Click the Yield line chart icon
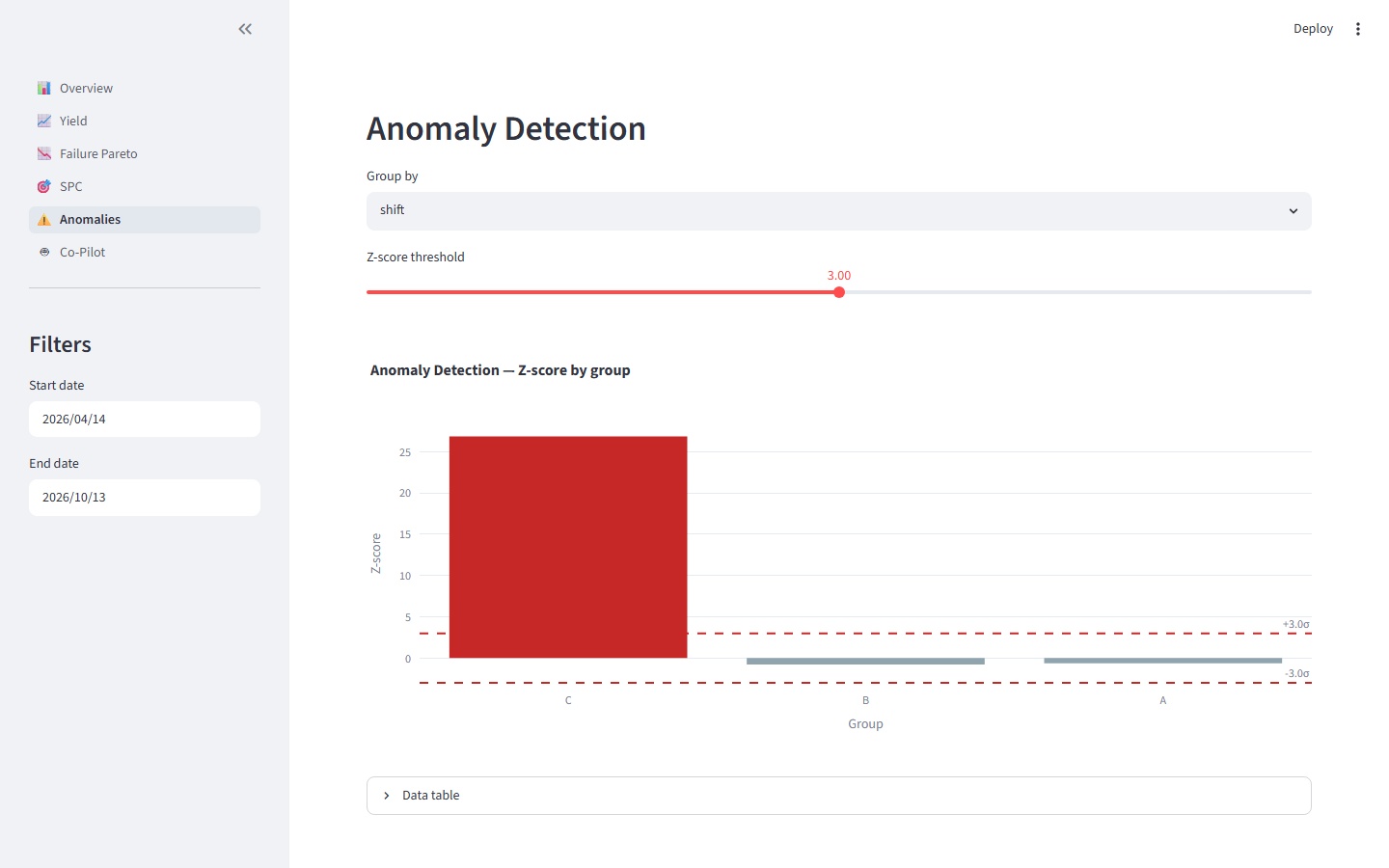This screenshot has height=868, width=1389. tap(44, 121)
